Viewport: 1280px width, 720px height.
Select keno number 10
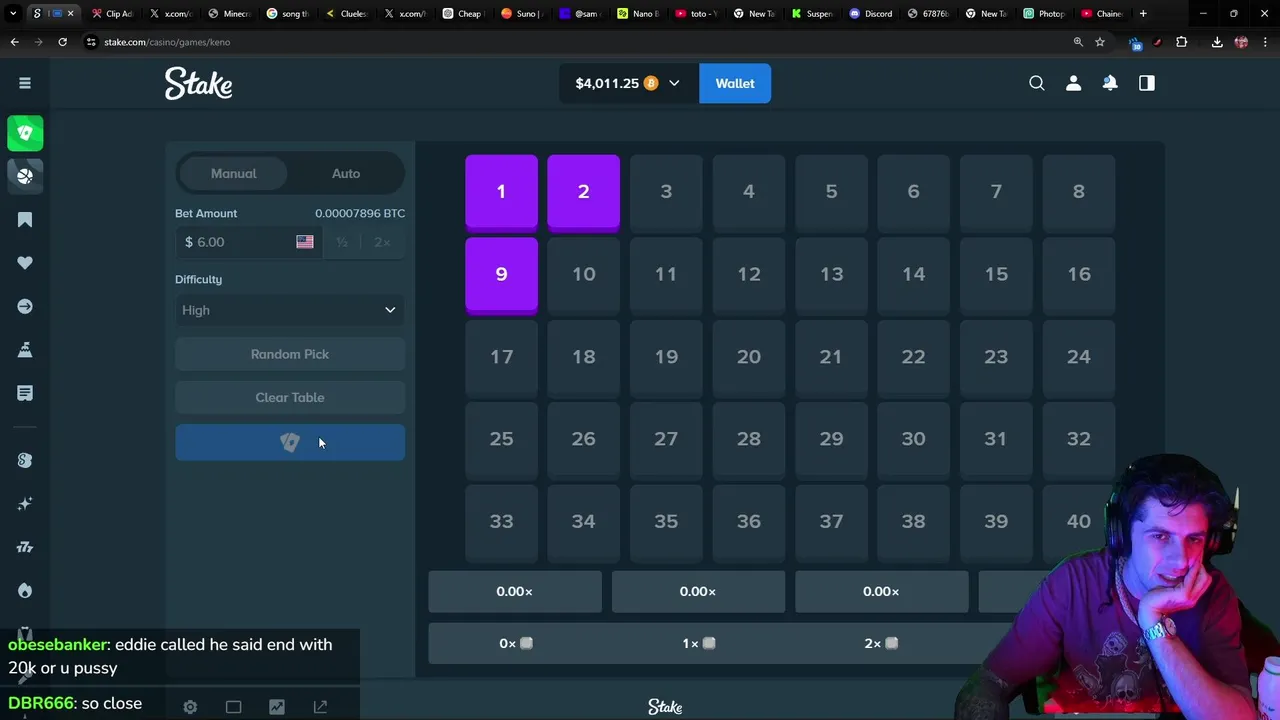[584, 275]
